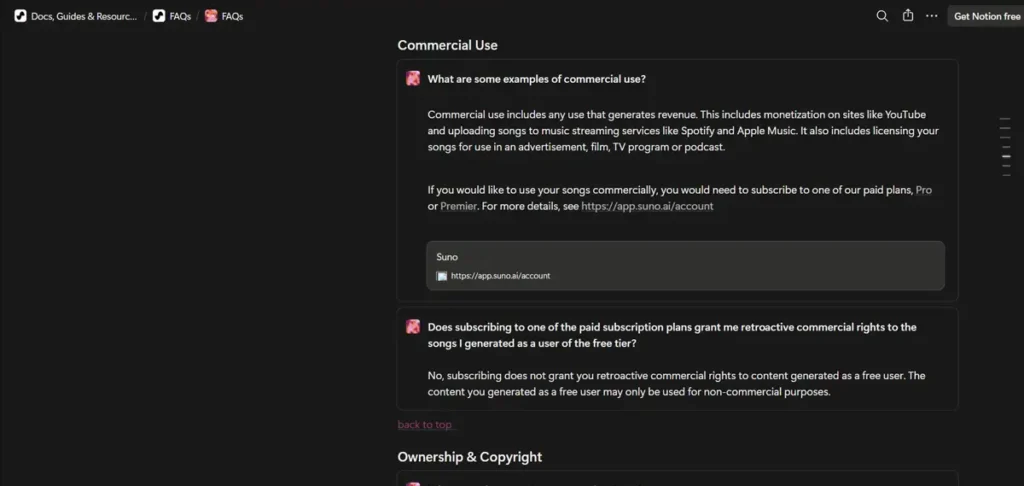
Task: Click icon beside retroactive commercial rights question
Action: click(413, 326)
